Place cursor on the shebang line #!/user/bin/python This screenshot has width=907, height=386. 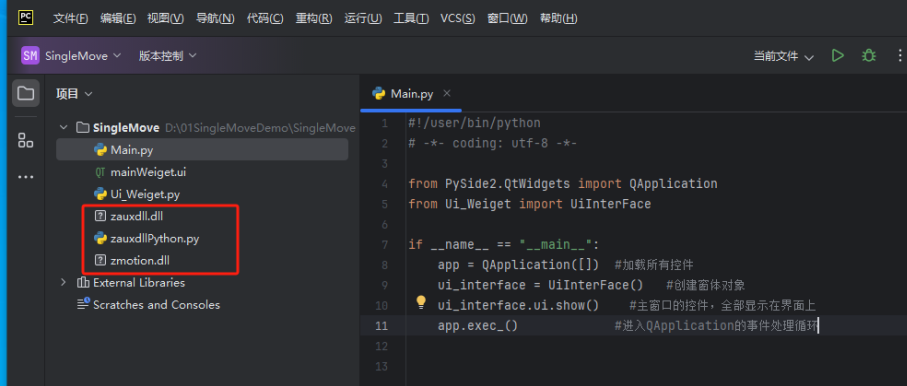pyautogui.click(x=474, y=123)
